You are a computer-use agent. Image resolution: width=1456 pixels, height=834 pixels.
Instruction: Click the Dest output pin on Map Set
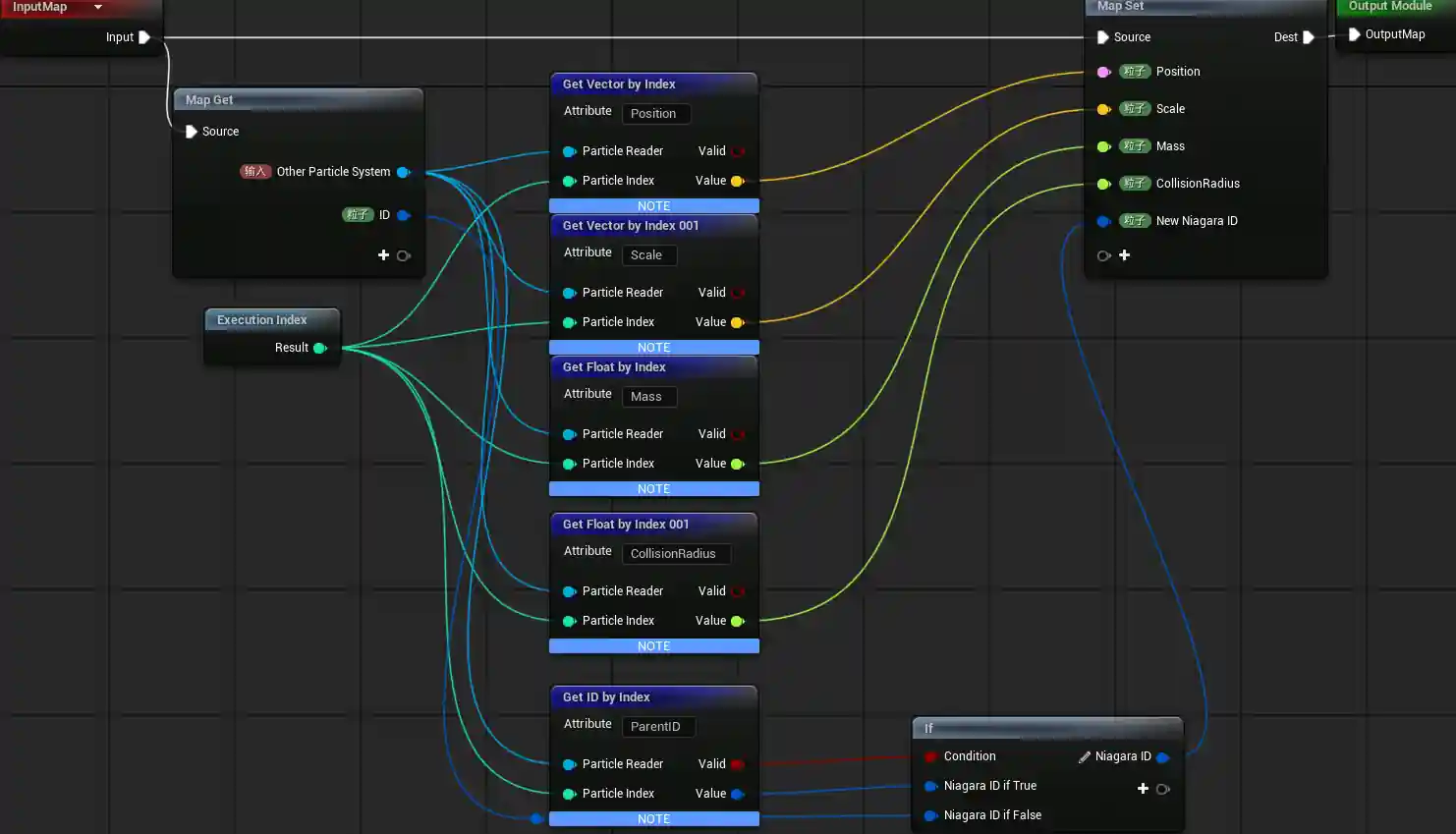tap(1308, 37)
